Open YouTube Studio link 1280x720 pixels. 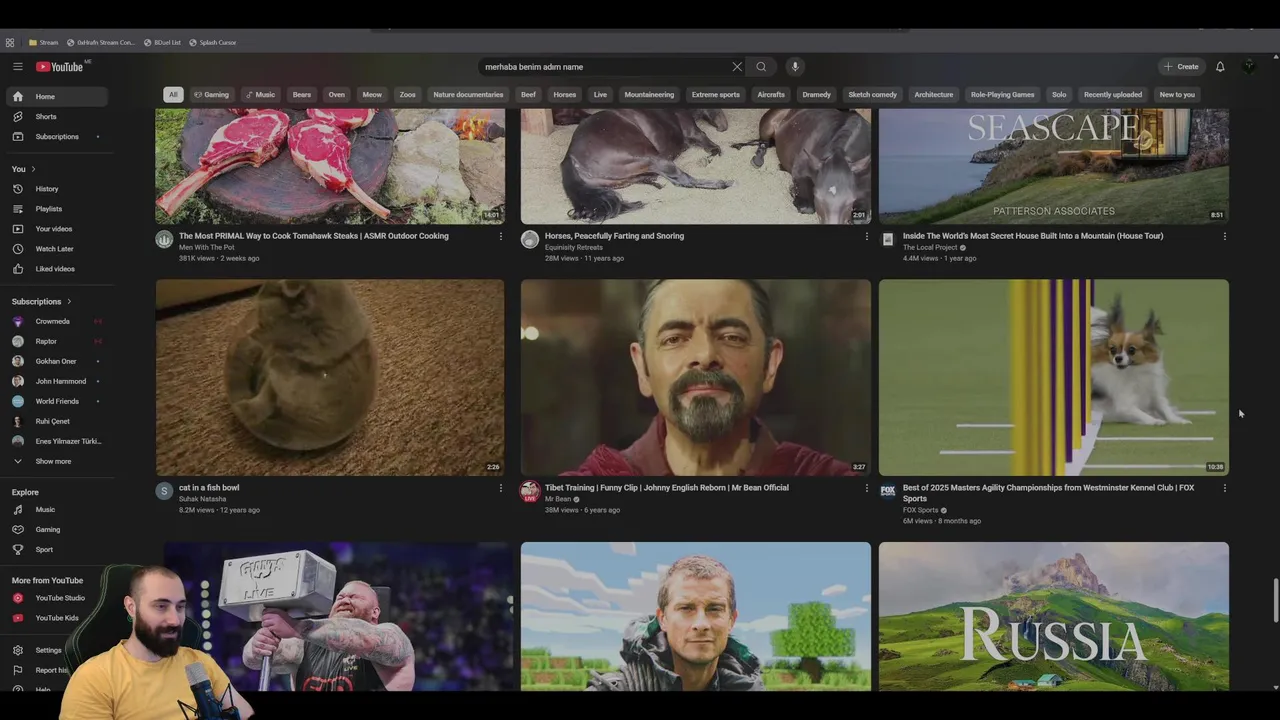pyautogui.click(x=56, y=598)
